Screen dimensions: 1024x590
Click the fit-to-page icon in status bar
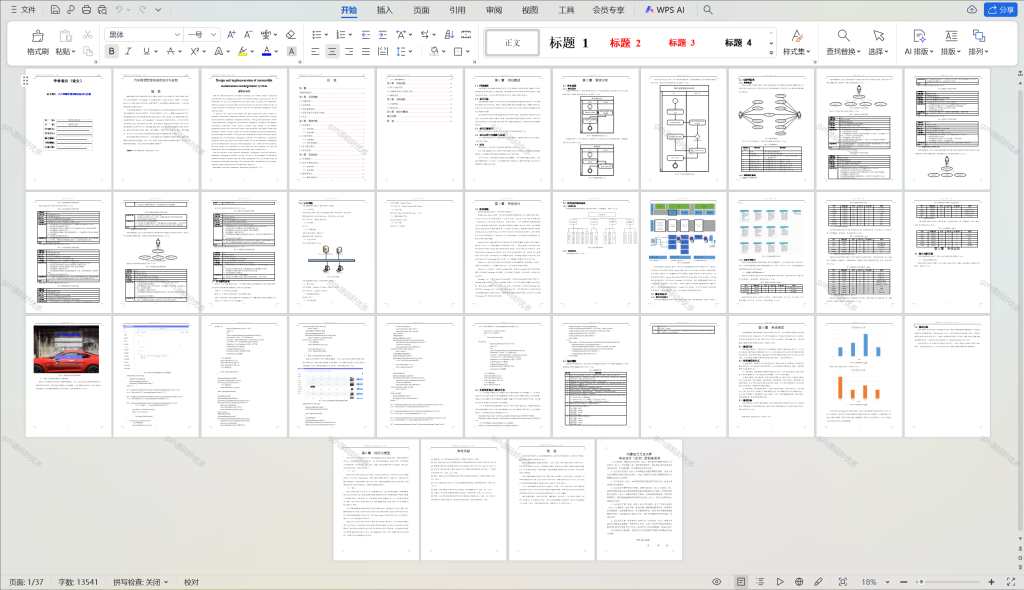click(x=843, y=582)
